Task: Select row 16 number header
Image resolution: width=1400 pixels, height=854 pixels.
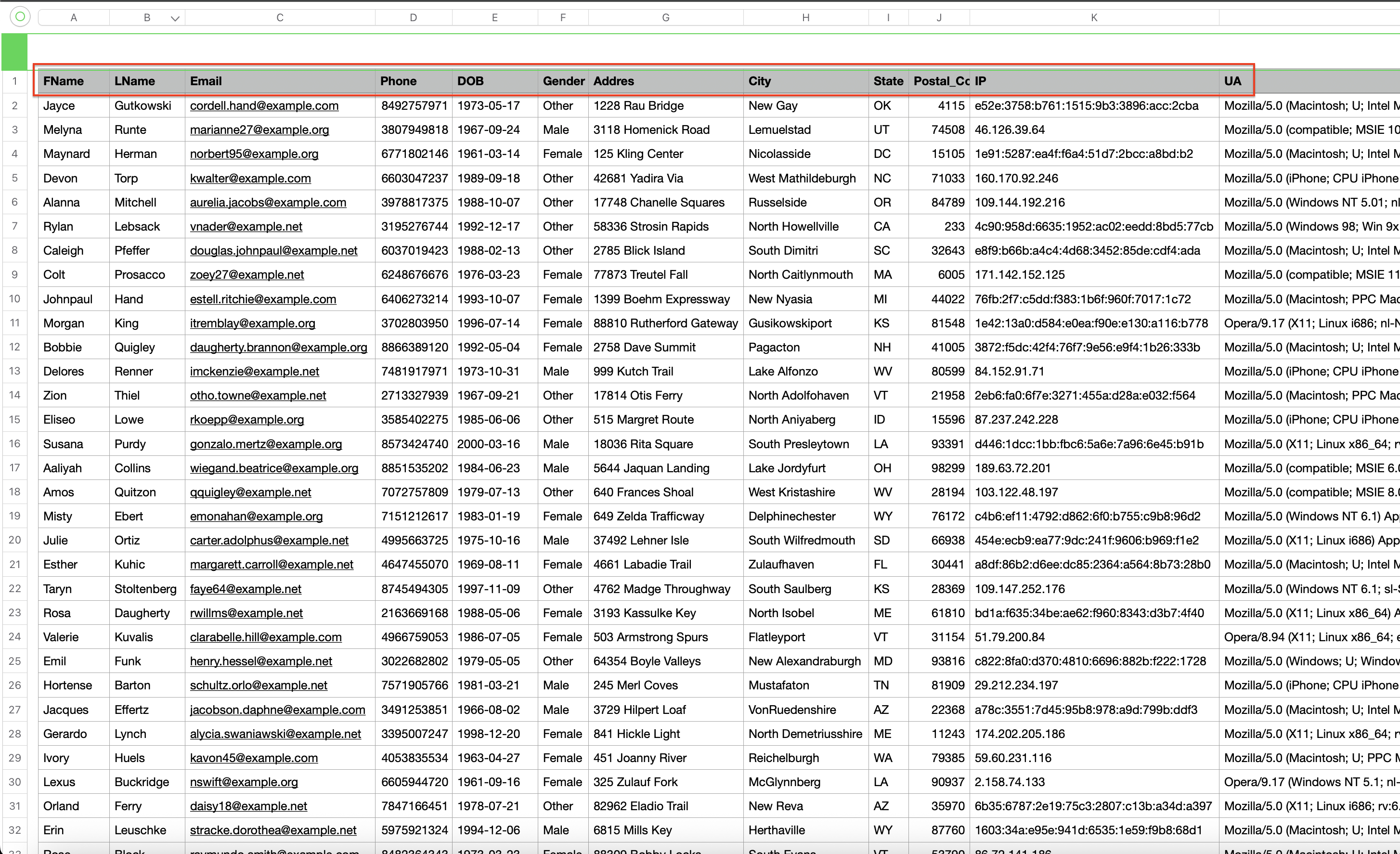Action: coord(15,444)
